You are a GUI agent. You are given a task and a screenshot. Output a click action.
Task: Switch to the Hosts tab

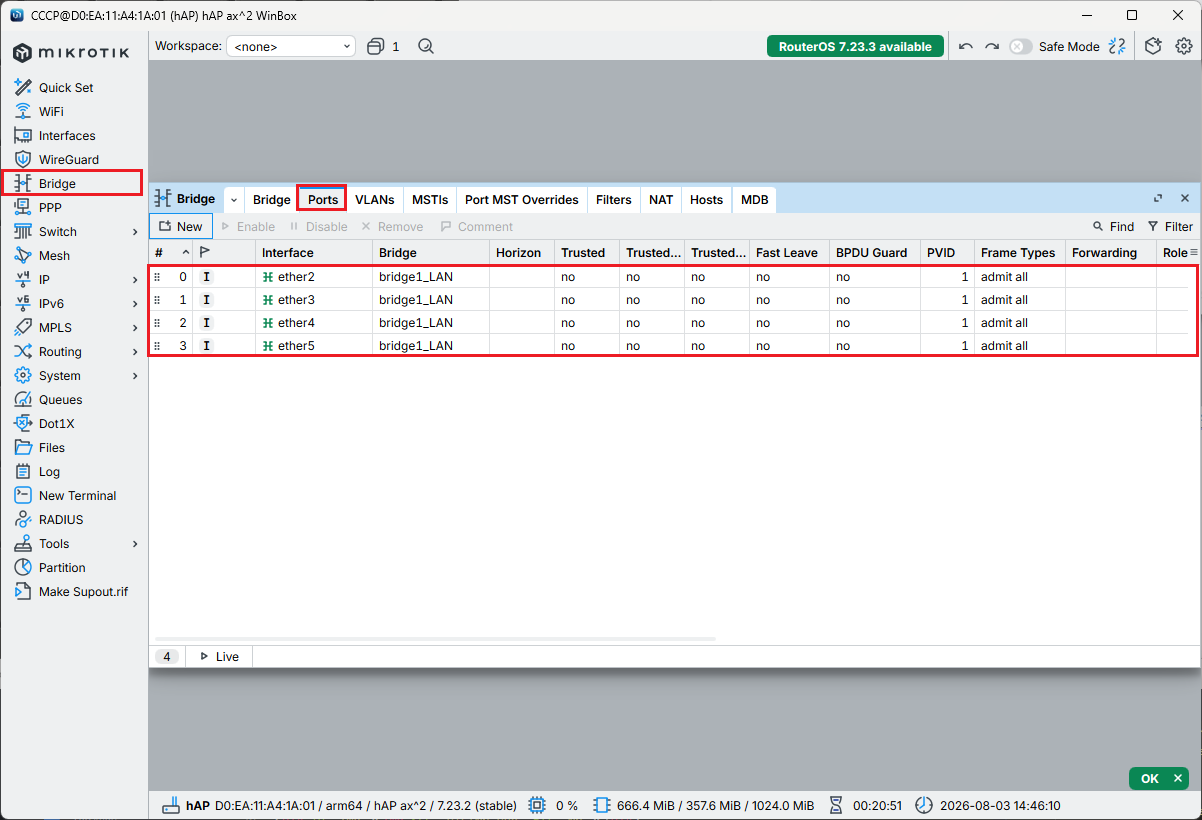tap(706, 200)
